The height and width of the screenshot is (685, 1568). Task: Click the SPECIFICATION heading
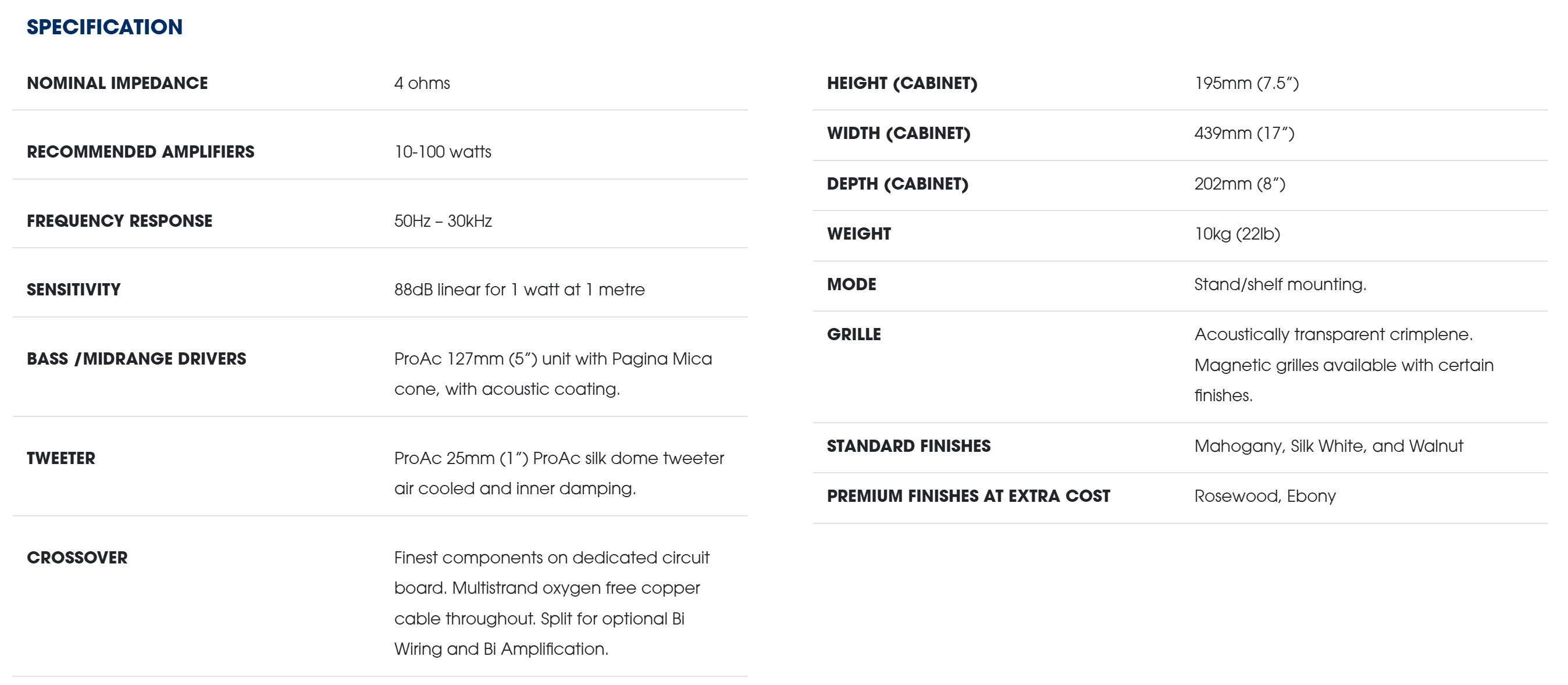coord(104,27)
